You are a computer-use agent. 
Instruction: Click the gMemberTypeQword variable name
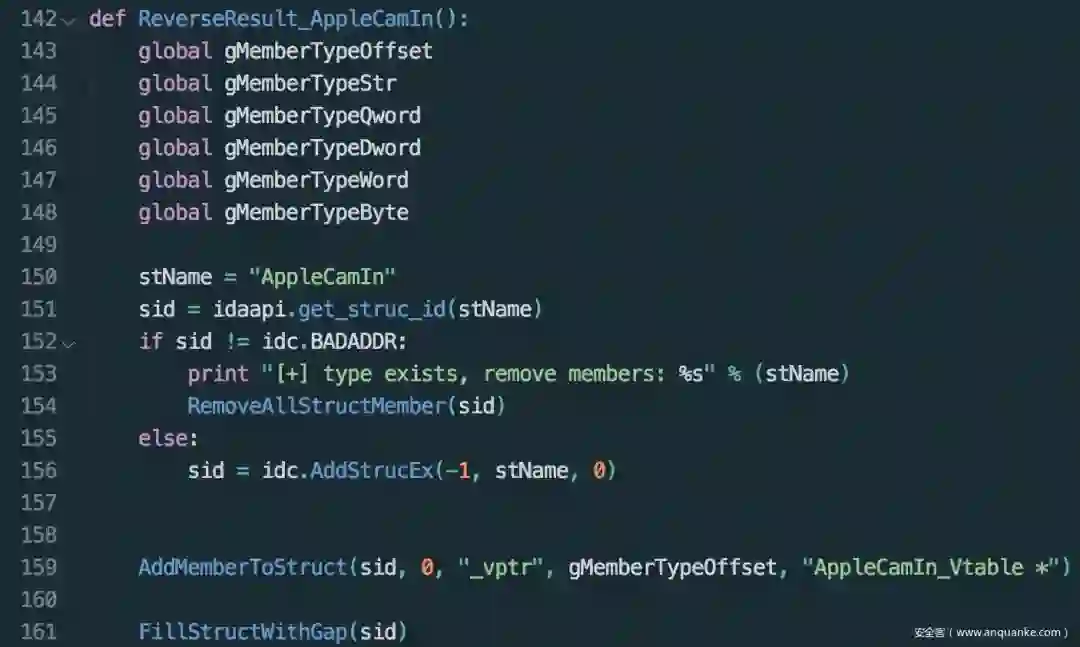point(322,116)
